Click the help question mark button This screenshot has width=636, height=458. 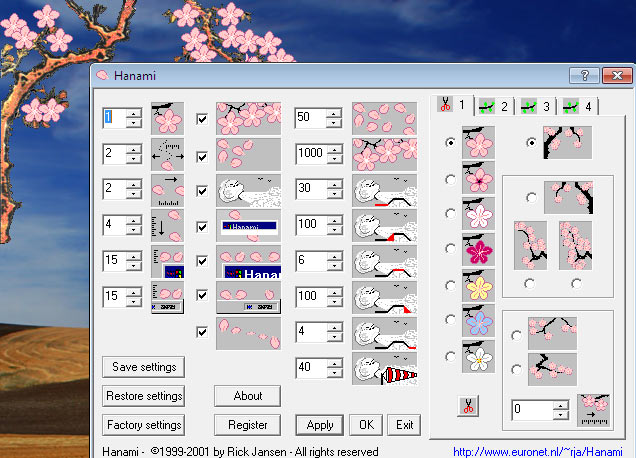click(x=584, y=75)
